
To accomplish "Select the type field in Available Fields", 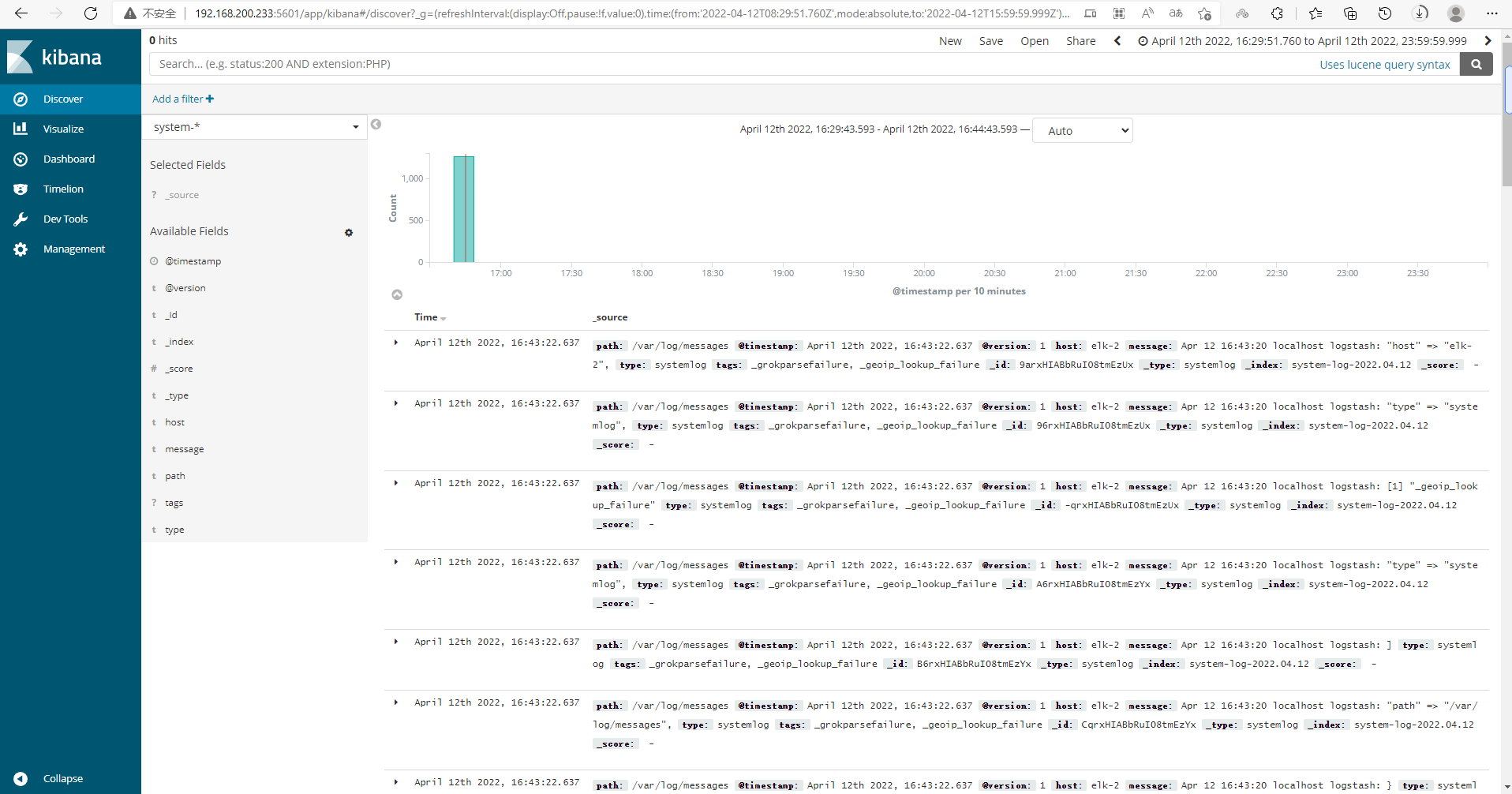I will (175, 530).
